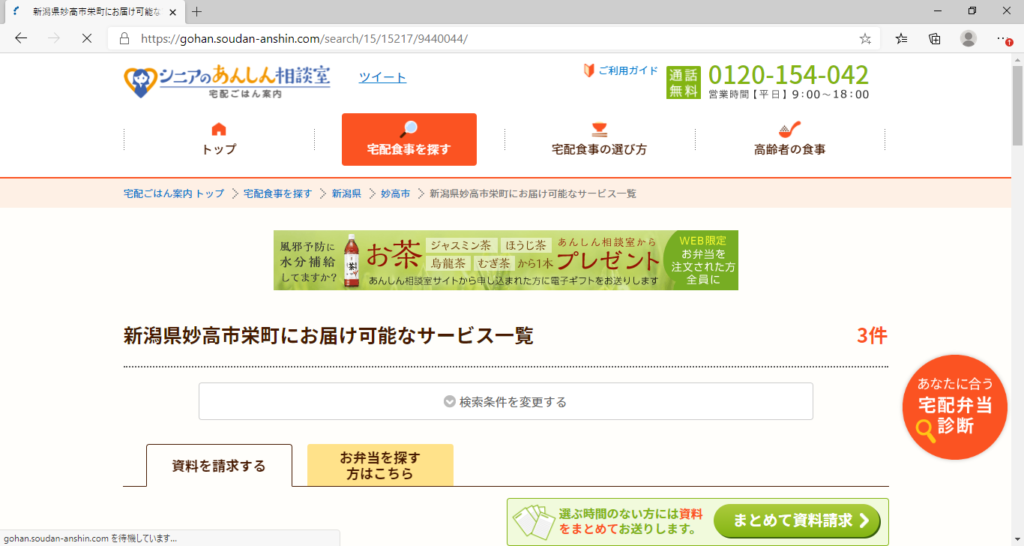Go to the トップ menu
1024x546 pixels.
219,139
